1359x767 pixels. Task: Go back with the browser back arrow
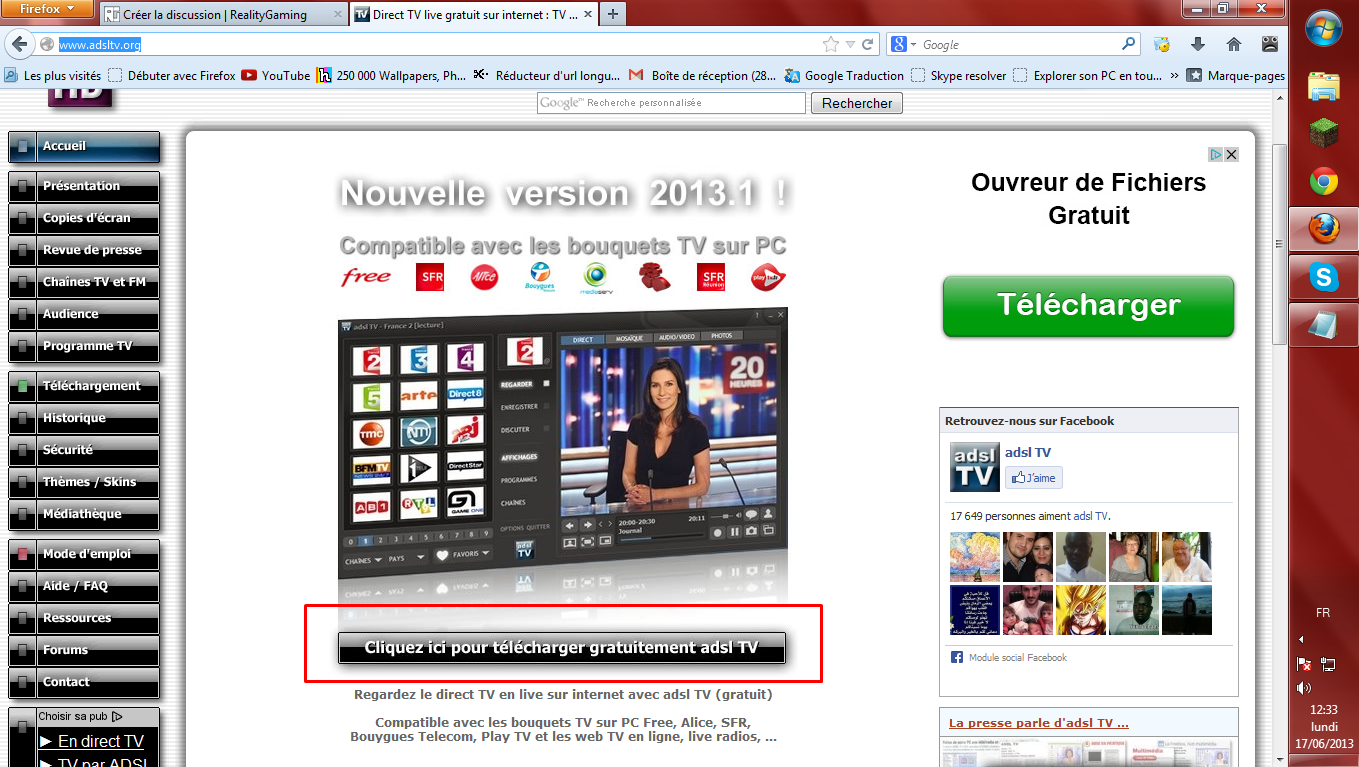pos(19,44)
